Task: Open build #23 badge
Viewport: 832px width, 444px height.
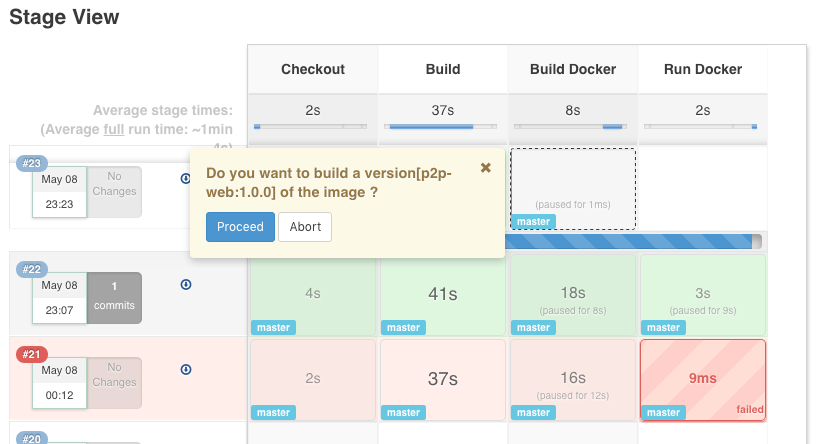Action: [33, 163]
